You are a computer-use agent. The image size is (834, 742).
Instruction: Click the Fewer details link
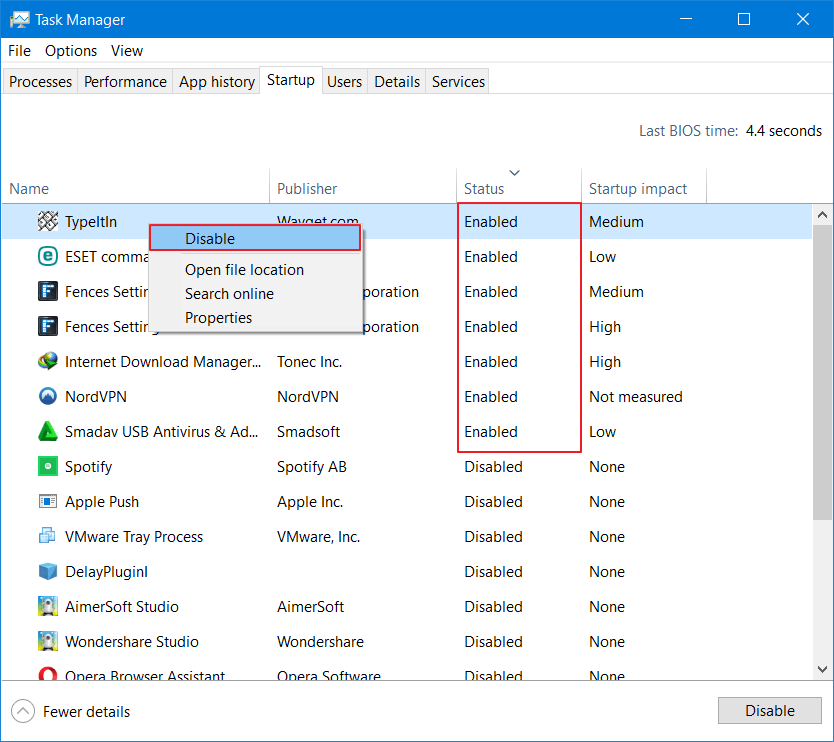click(86, 712)
